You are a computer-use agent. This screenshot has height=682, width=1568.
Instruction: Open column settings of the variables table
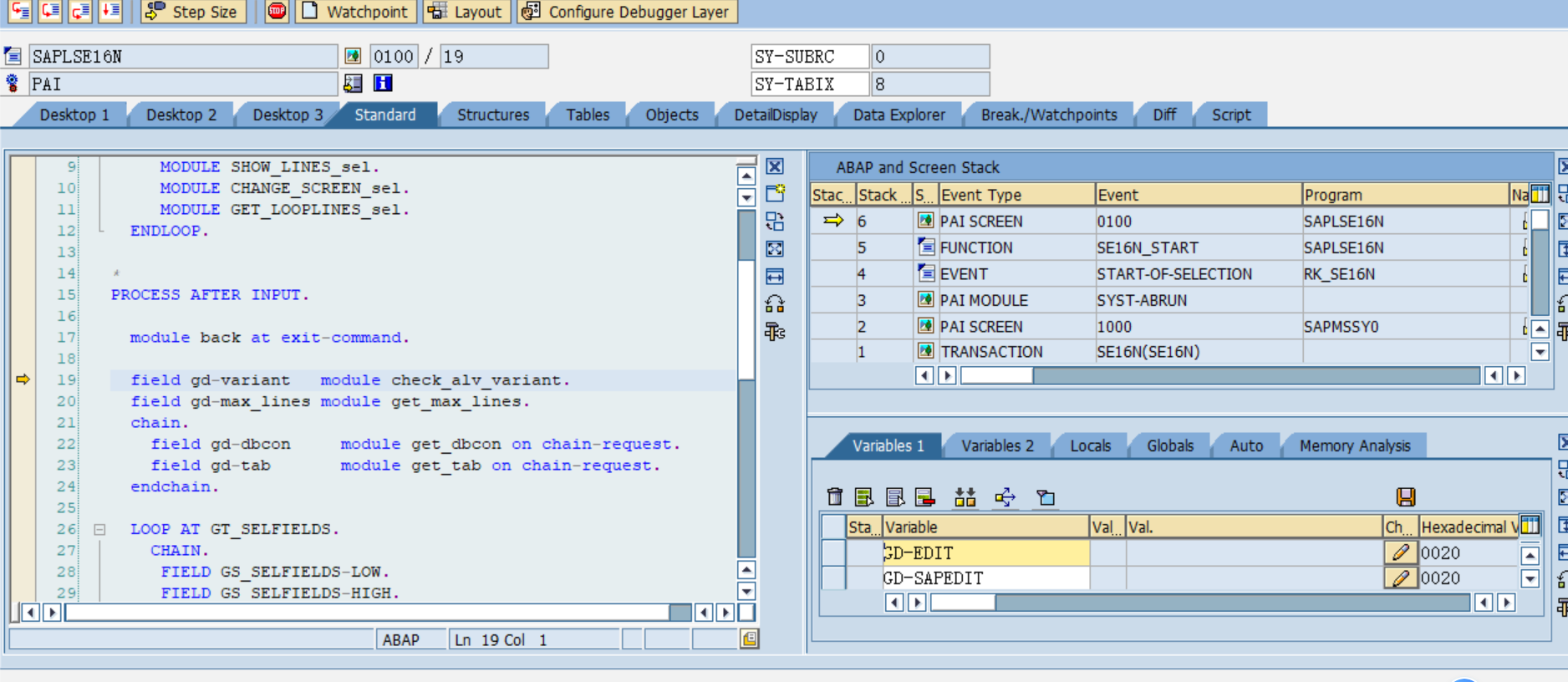pyautogui.click(x=1530, y=526)
